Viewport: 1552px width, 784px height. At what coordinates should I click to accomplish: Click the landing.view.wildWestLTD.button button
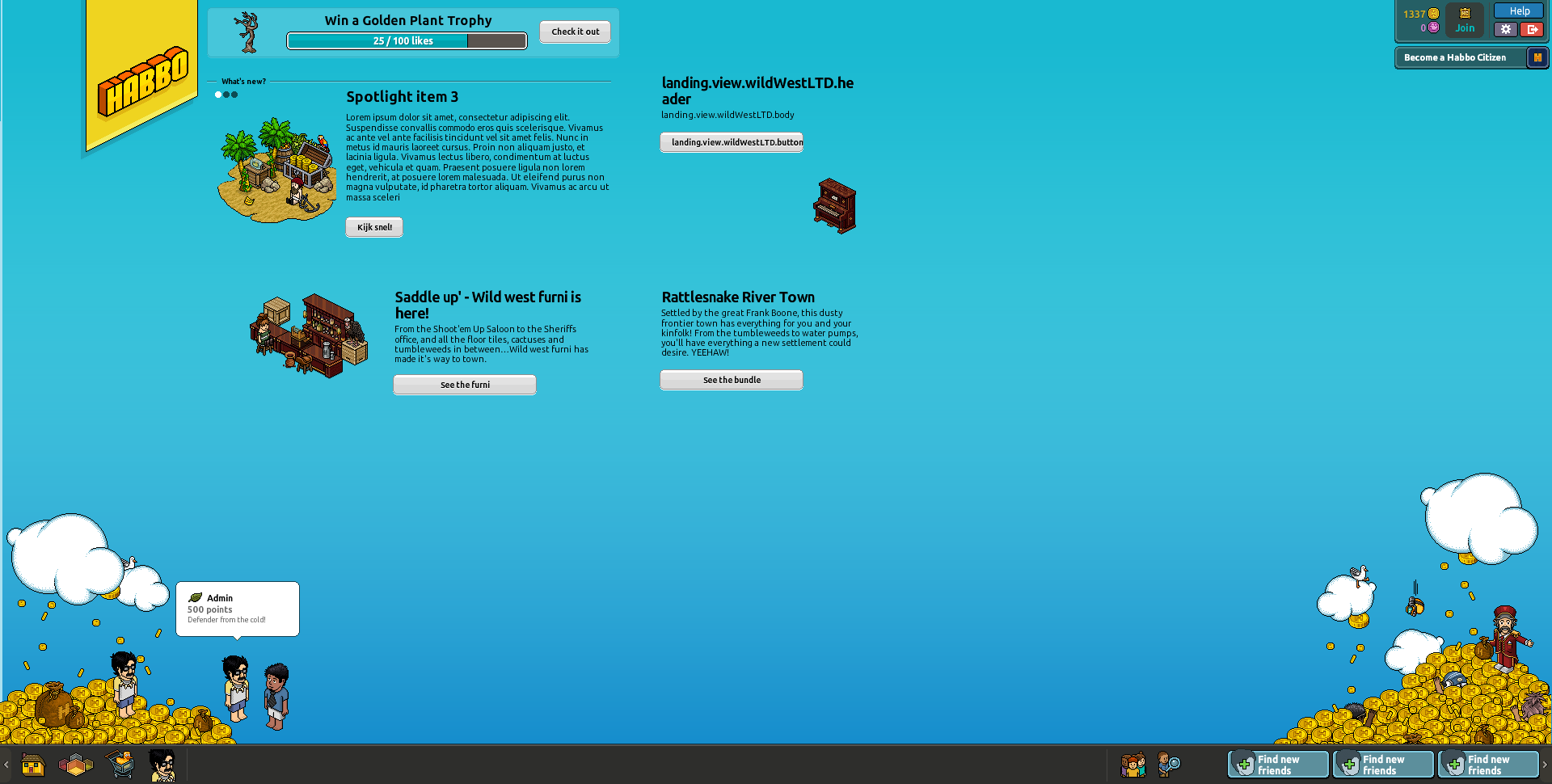click(732, 142)
